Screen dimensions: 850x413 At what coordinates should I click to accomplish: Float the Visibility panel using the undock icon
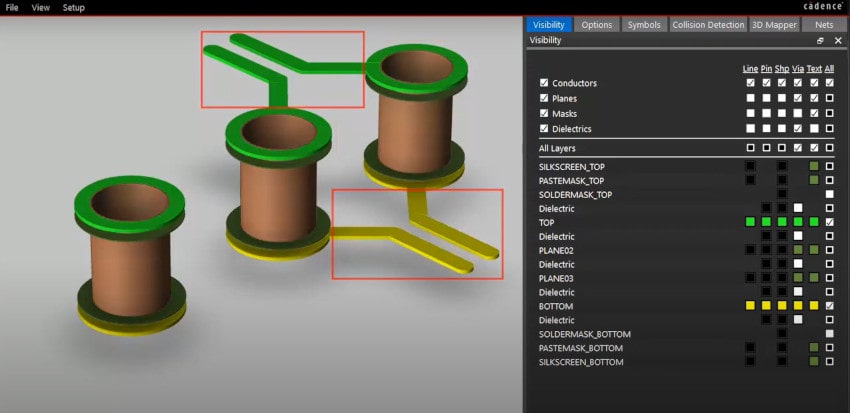(820, 41)
